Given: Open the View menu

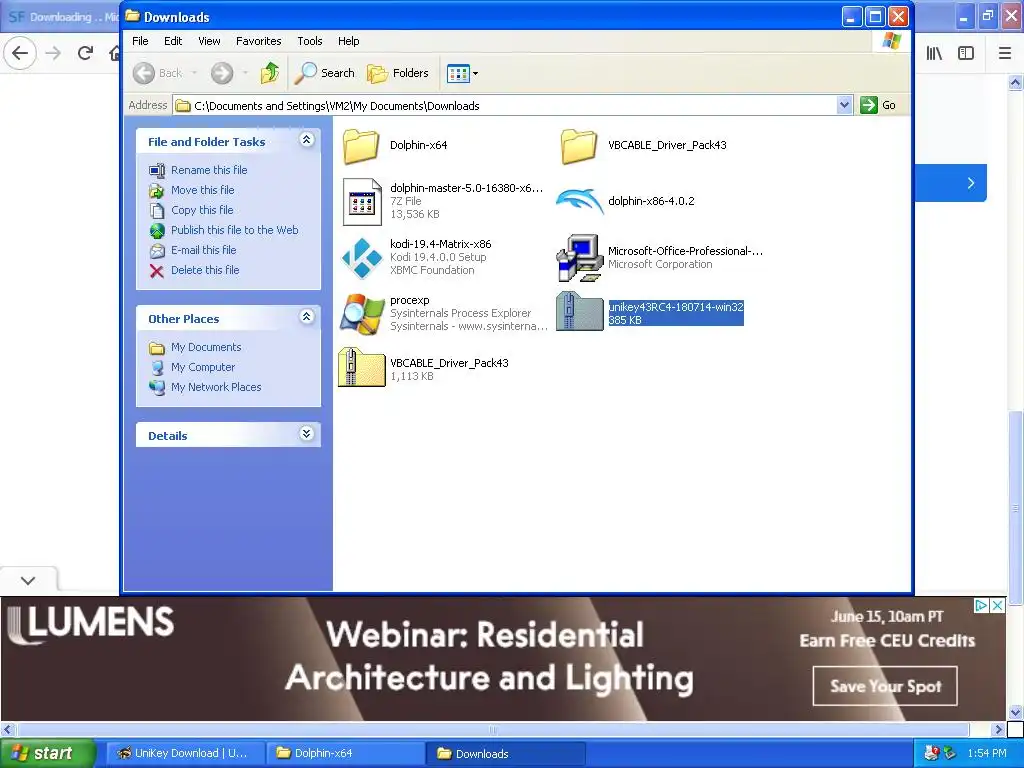Looking at the screenshot, I should [209, 40].
